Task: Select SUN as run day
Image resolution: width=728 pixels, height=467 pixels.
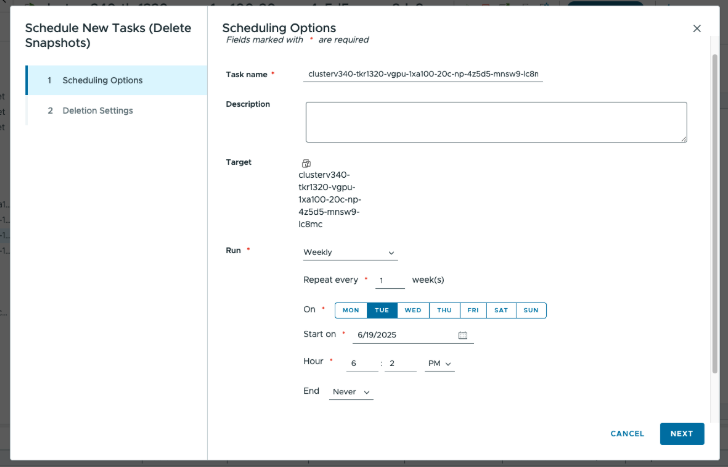Action: pos(531,310)
